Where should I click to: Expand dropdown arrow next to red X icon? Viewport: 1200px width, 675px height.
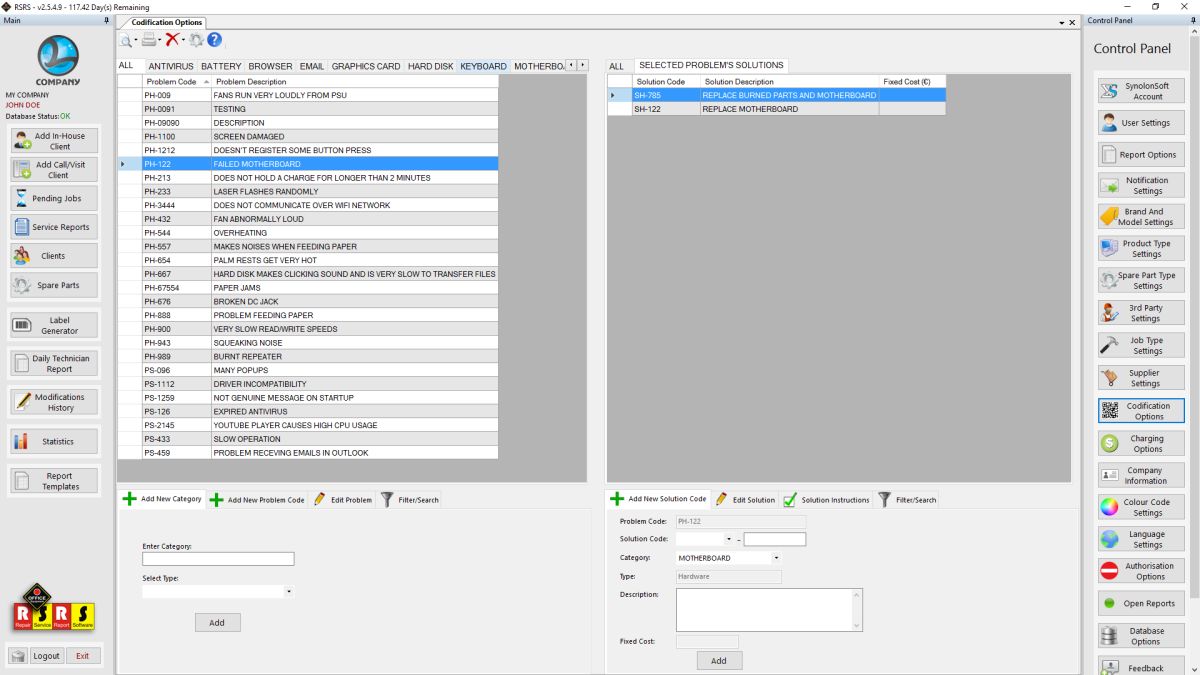183,41
